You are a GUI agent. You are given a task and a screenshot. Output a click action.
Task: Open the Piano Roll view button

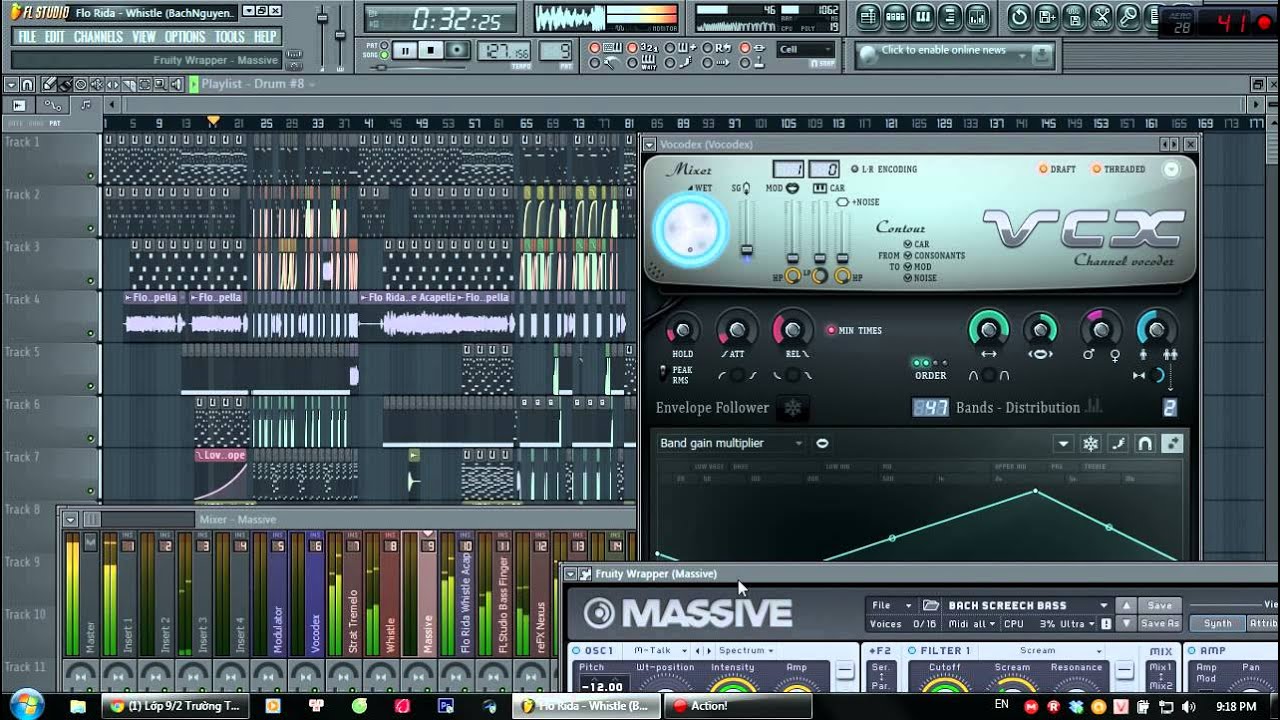(x=922, y=17)
